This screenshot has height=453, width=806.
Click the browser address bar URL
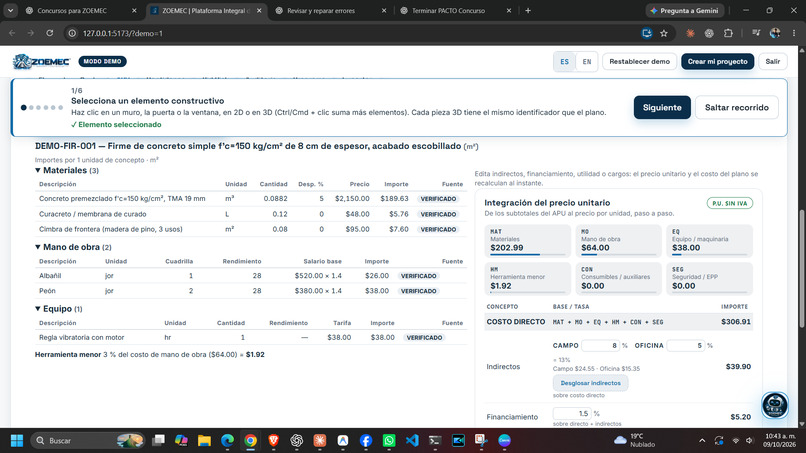123,33
